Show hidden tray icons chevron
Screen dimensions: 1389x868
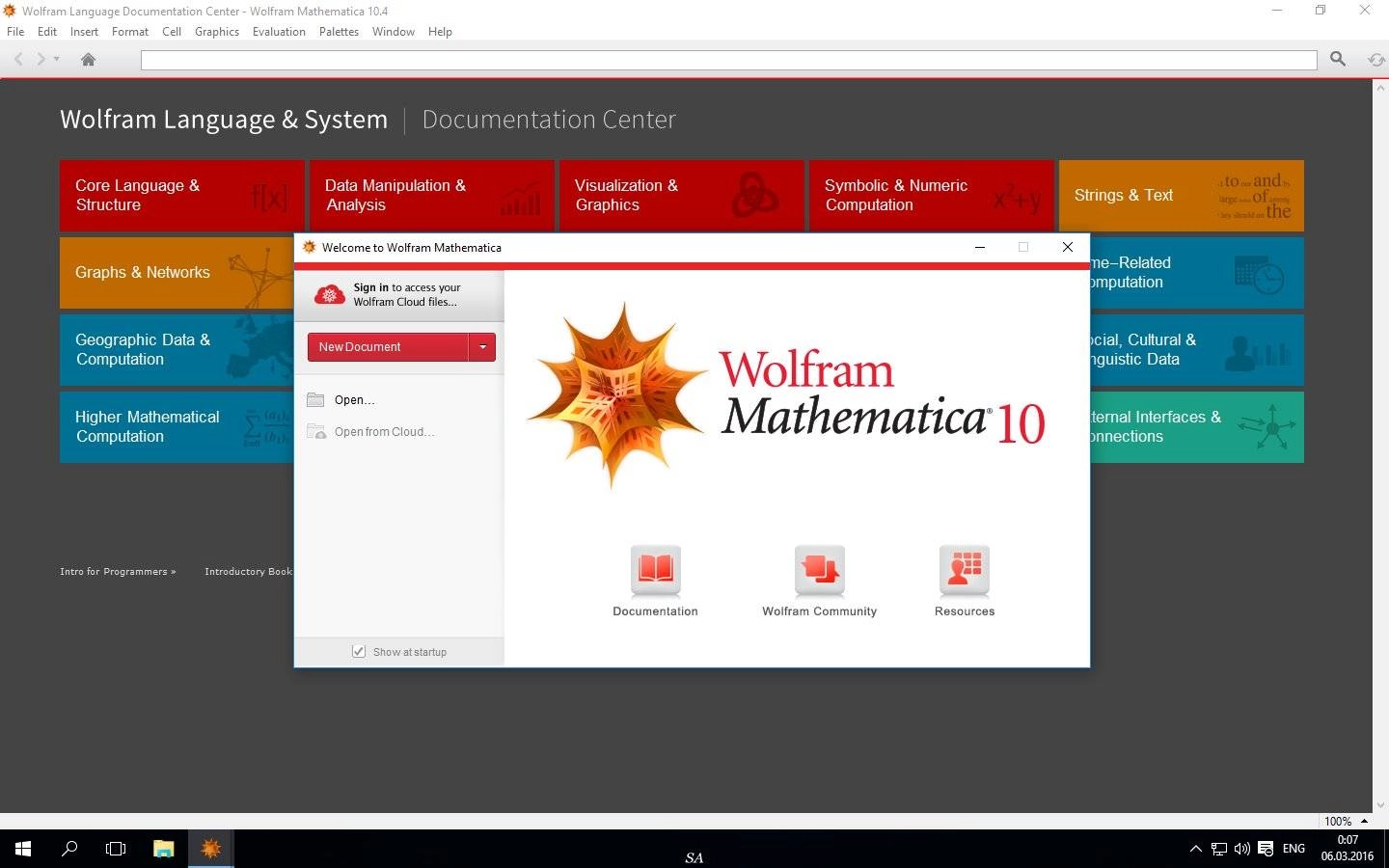(1196, 849)
